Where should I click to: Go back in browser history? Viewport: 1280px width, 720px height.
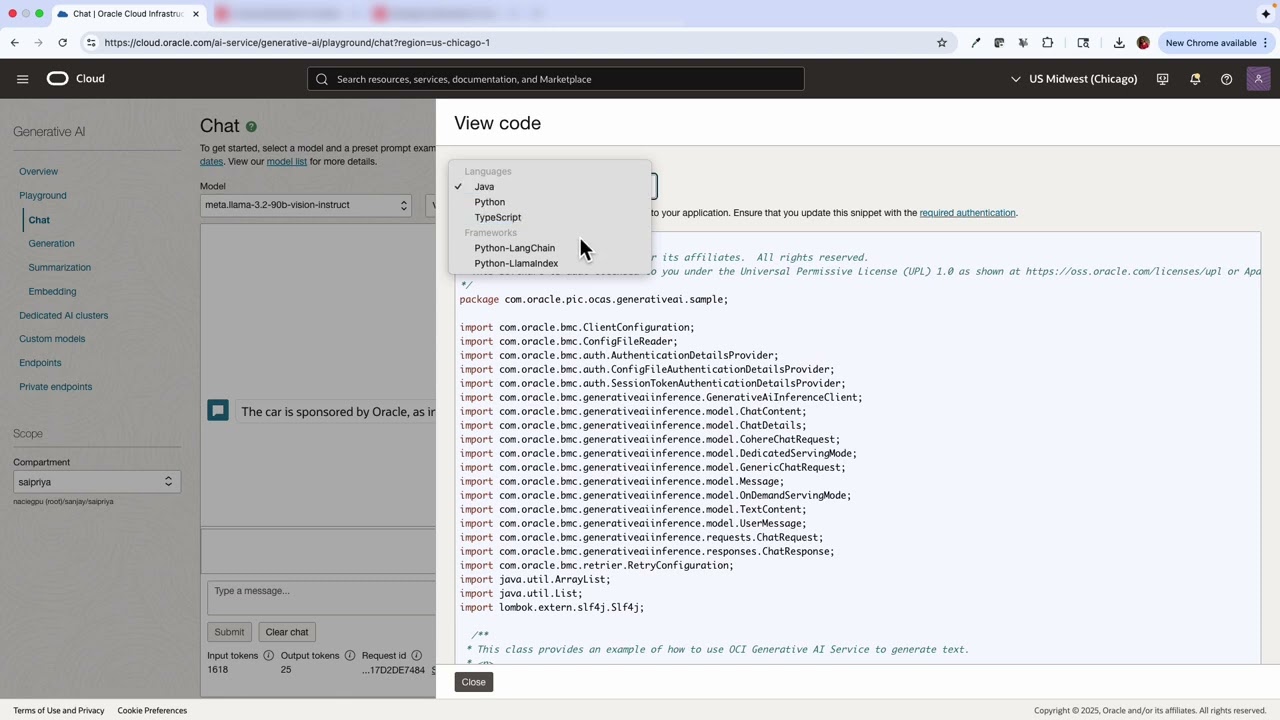15,43
